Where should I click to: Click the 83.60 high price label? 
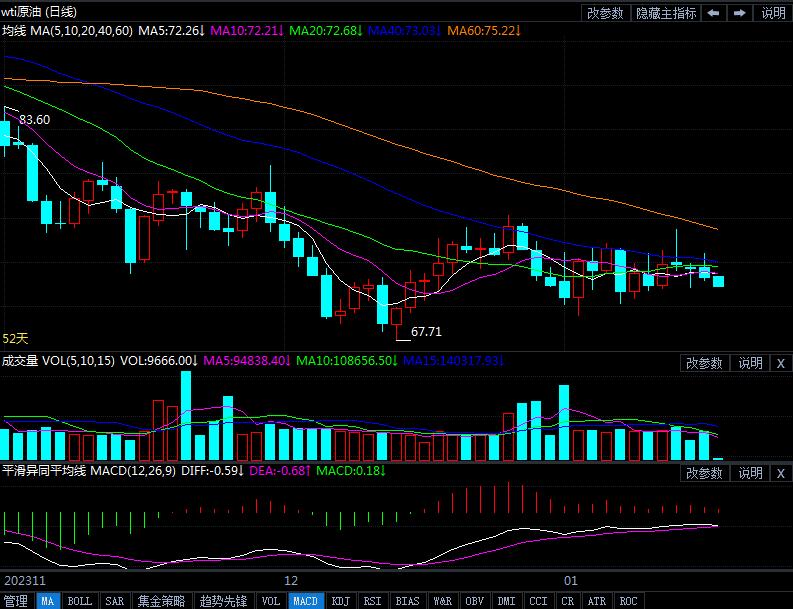34,120
